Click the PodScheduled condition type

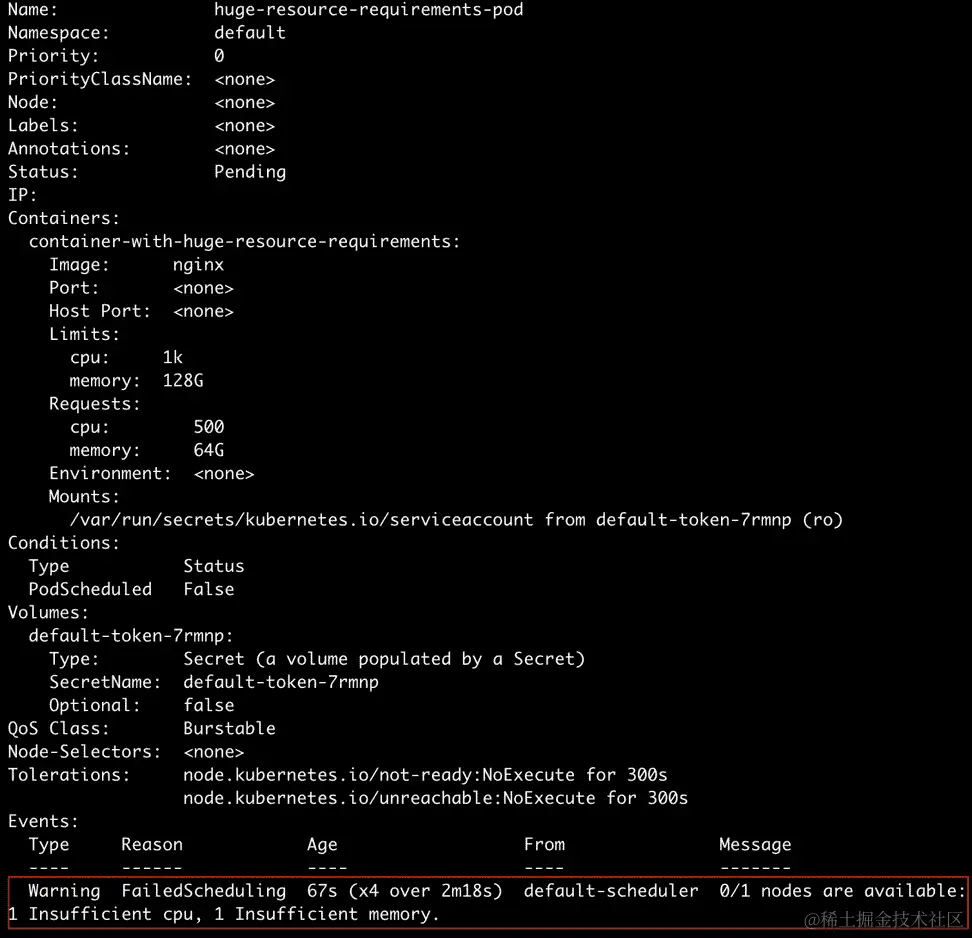pos(90,589)
